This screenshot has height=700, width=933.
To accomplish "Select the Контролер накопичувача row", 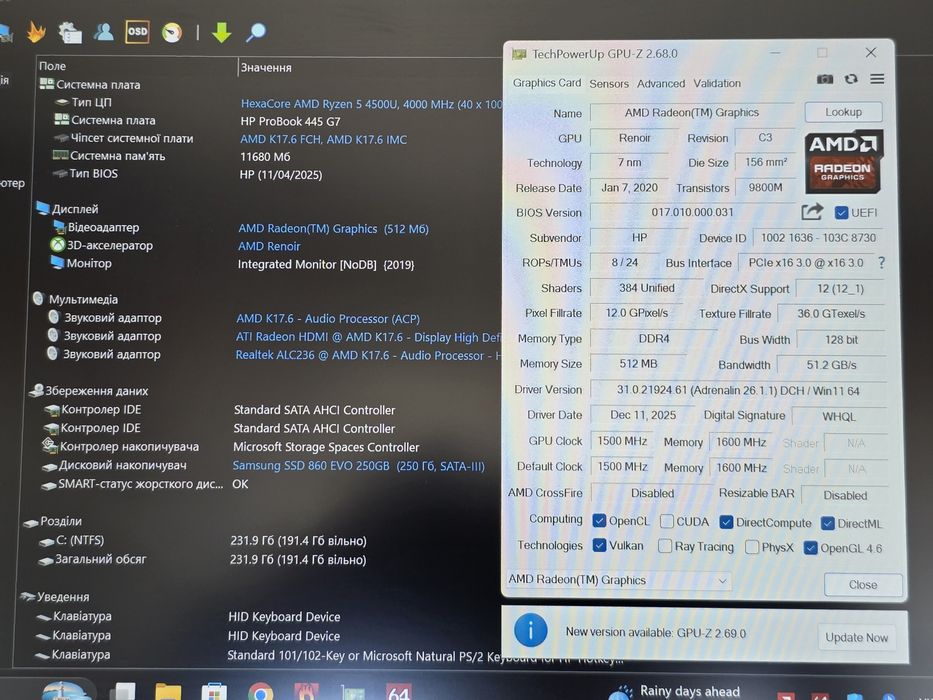I will pos(120,446).
